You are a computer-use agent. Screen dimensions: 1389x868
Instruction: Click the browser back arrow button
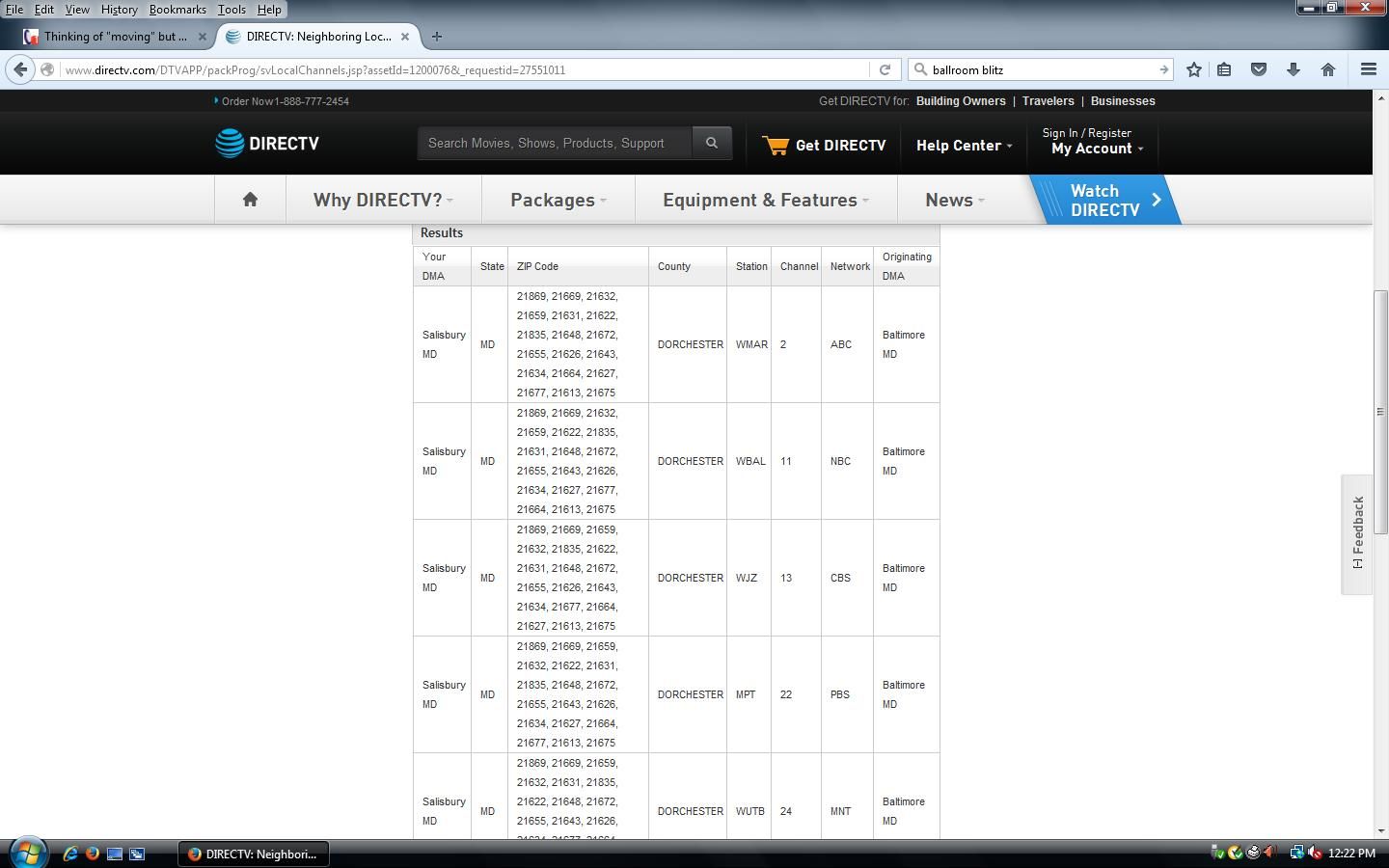click(x=20, y=69)
